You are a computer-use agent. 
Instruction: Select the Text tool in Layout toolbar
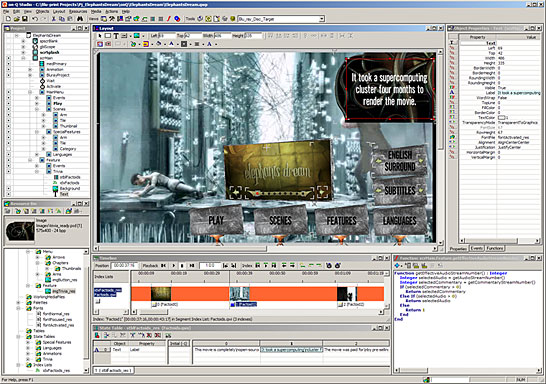116,36
